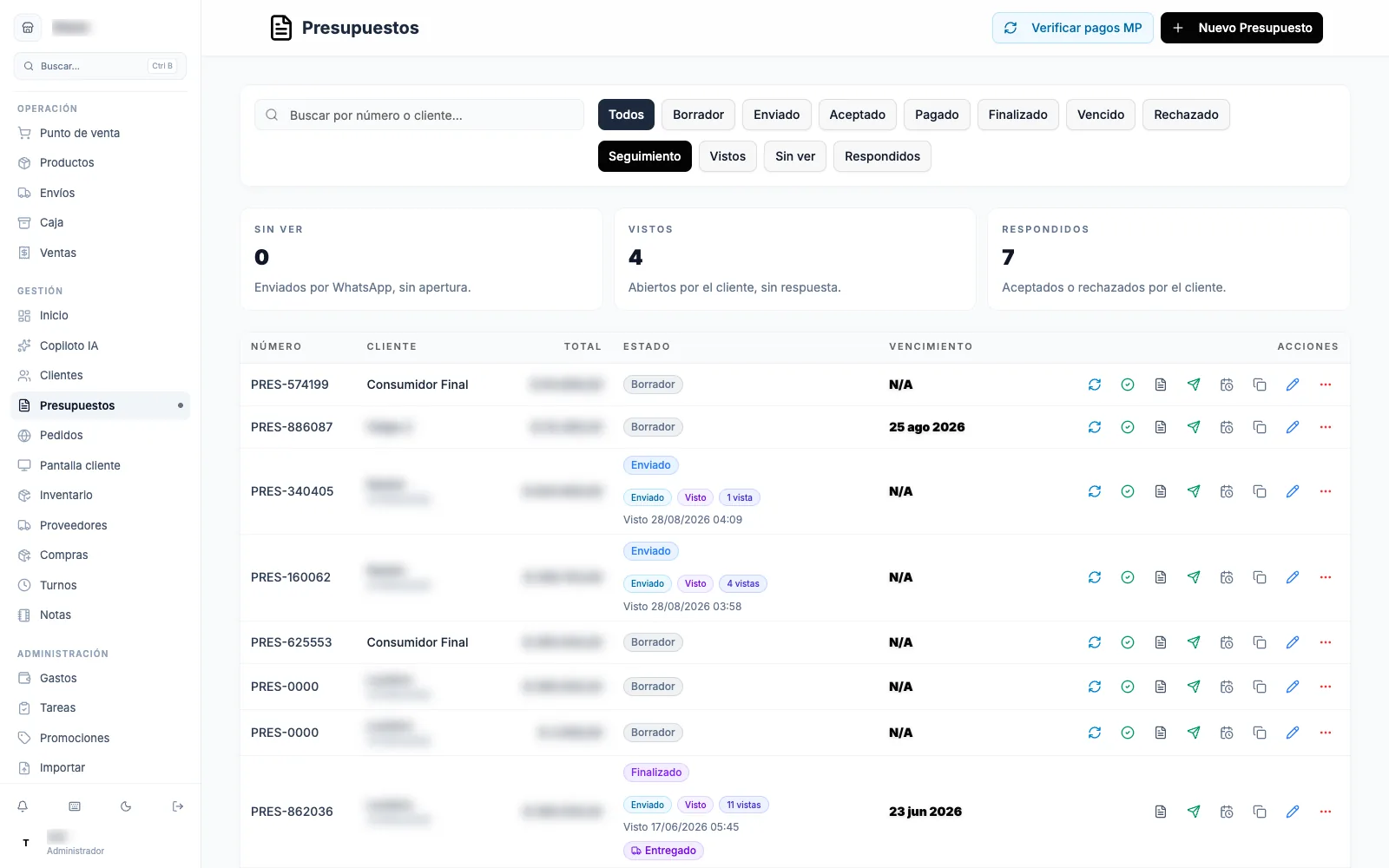This screenshot has height=868, width=1389.
Task: Select the Sin ver filter chip
Action: [795, 156]
